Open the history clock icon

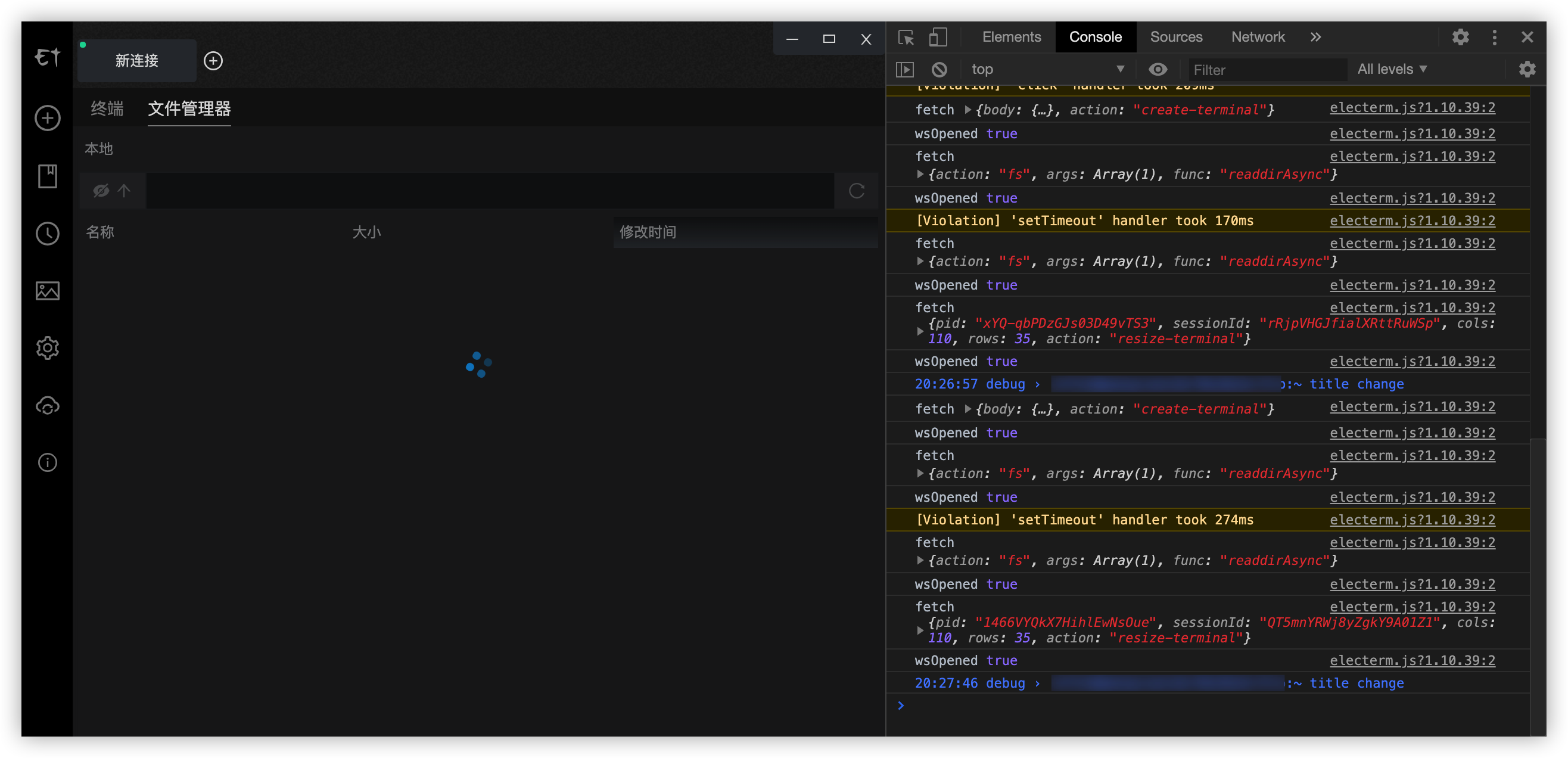48,233
